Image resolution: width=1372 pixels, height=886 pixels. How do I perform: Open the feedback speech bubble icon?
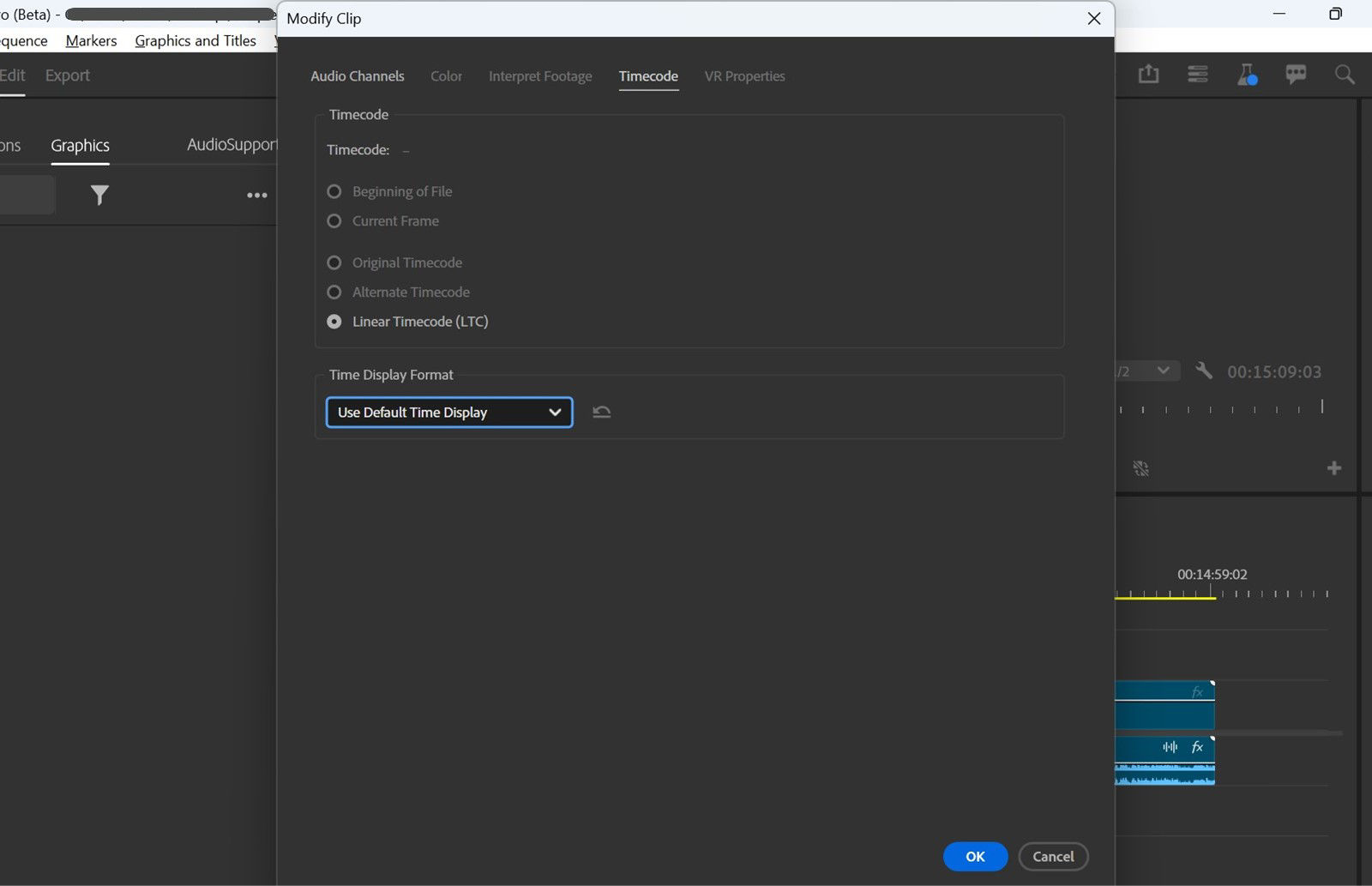(1295, 74)
